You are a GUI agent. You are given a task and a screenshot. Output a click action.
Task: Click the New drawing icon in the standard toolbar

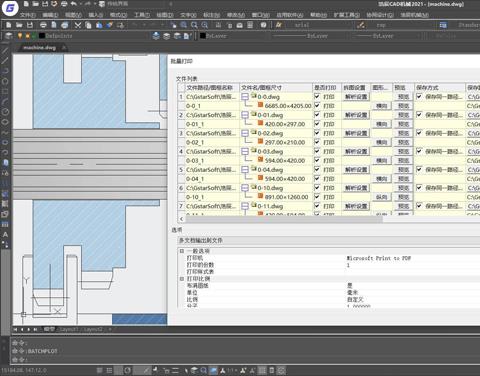[9, 25]
